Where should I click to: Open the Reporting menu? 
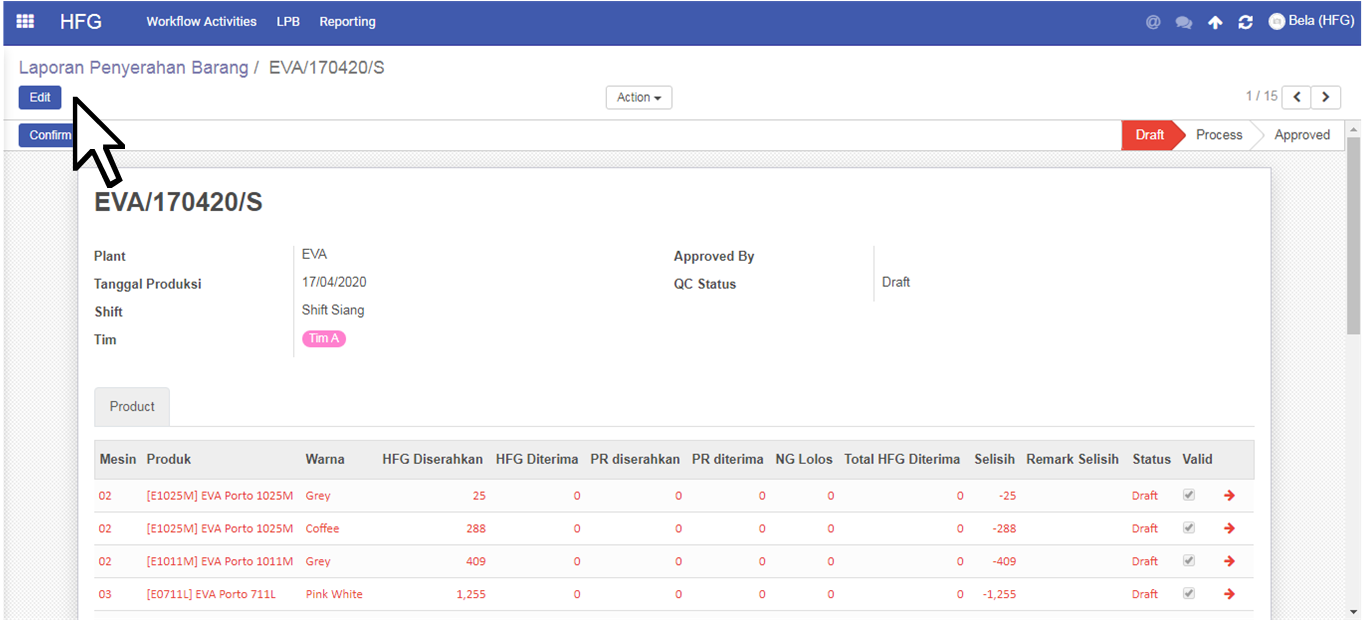347,21
